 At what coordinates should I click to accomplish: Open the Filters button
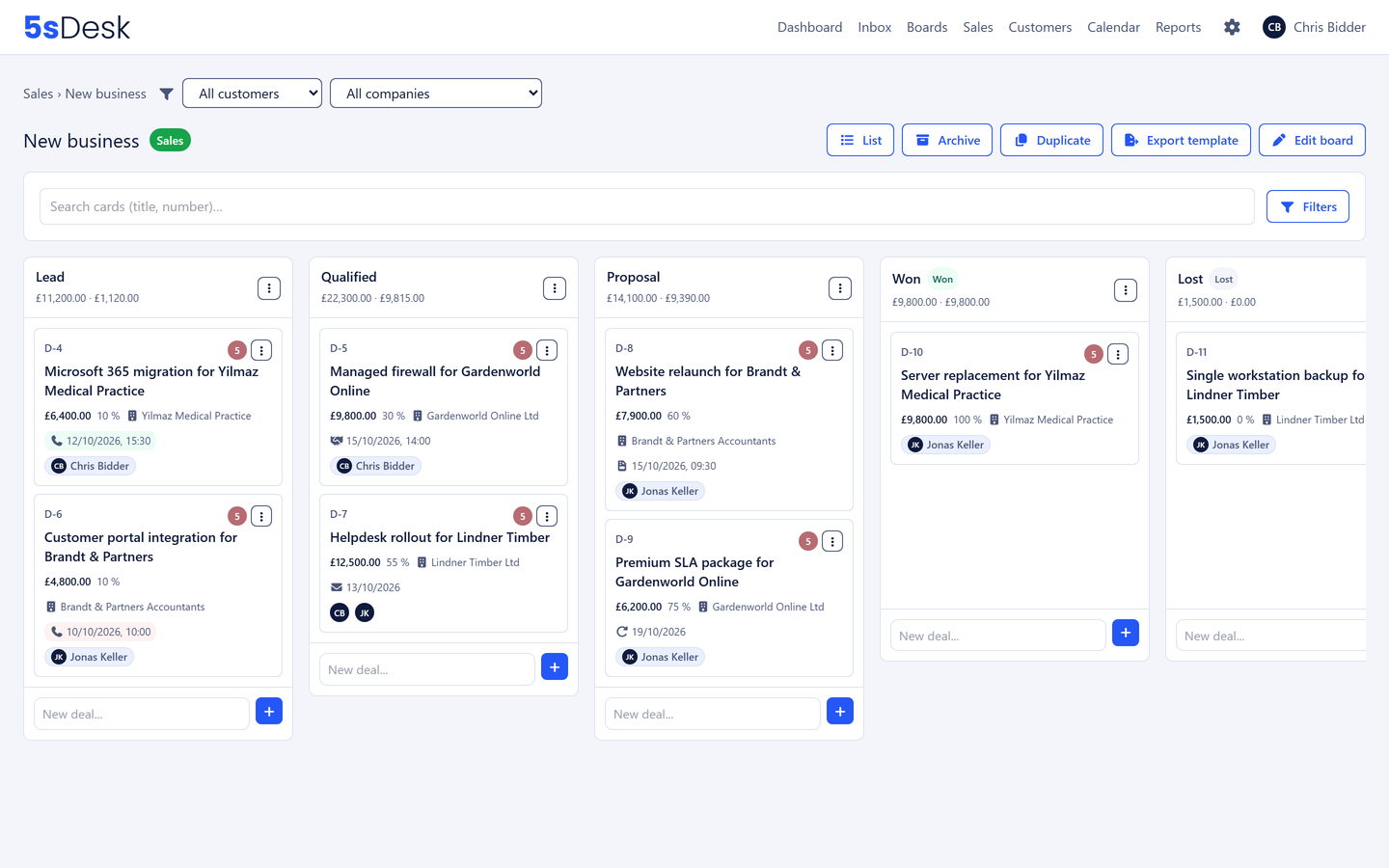click(1308, 206)
